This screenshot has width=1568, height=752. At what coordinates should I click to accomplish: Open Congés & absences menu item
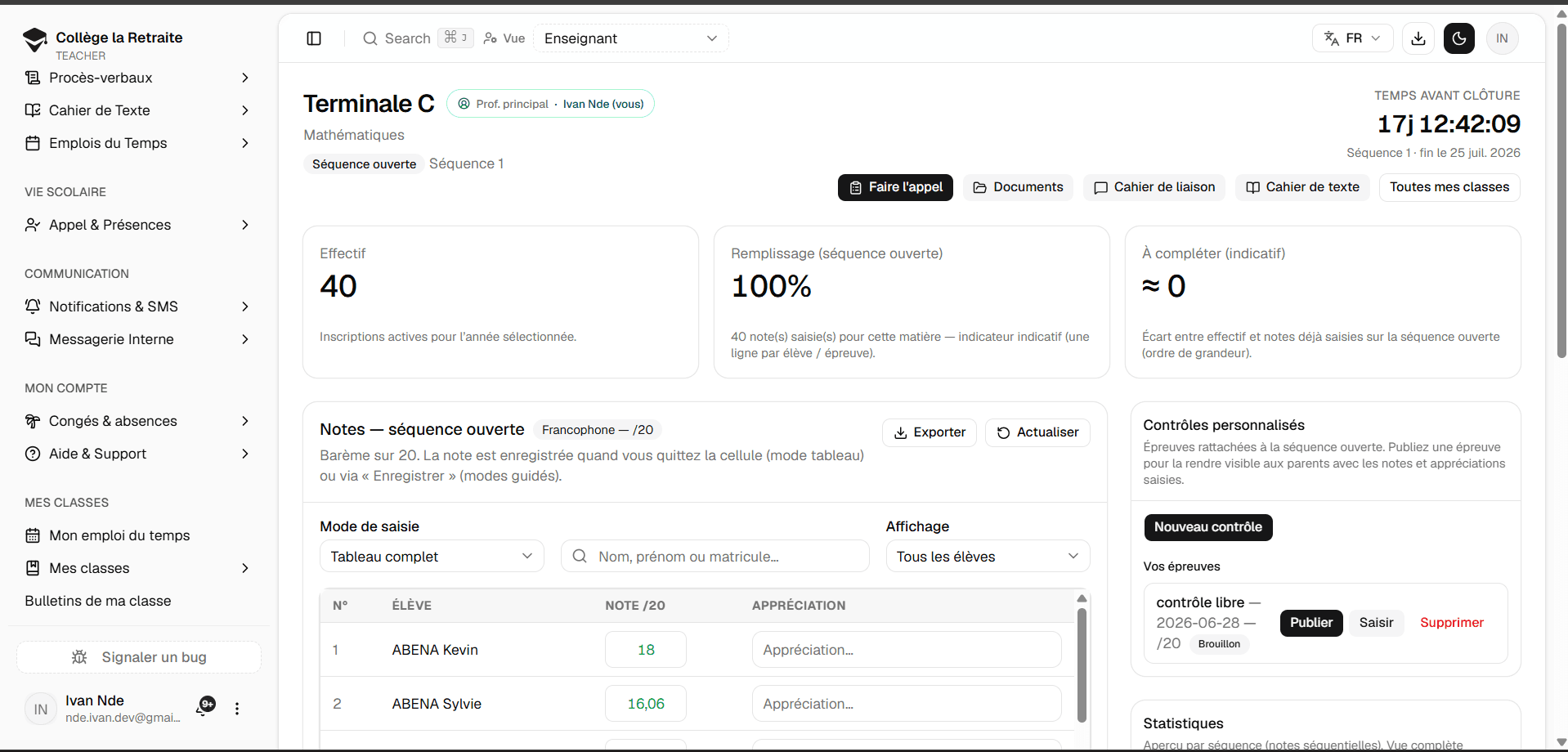[139, 421]
